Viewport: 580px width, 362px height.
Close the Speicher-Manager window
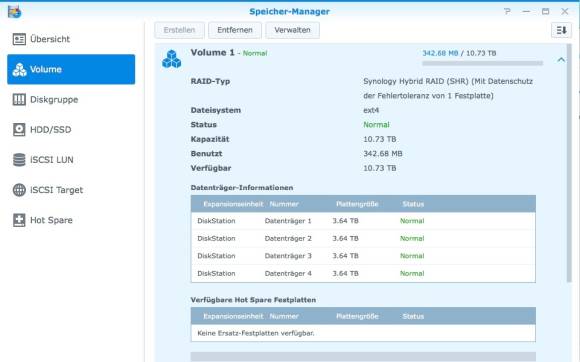pyautogui.click(x=564, y=11)
